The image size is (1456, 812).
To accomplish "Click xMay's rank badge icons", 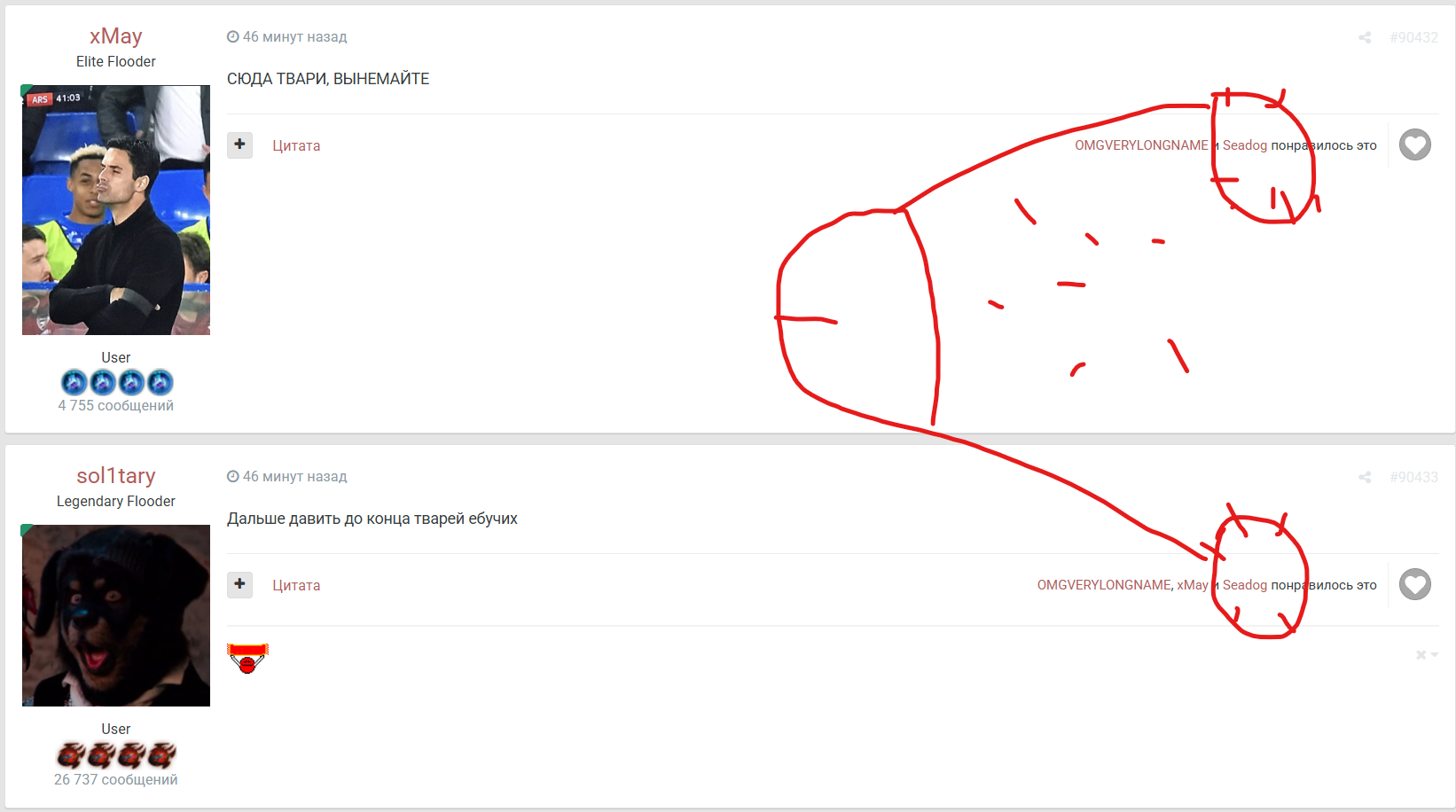I will 116,382.
